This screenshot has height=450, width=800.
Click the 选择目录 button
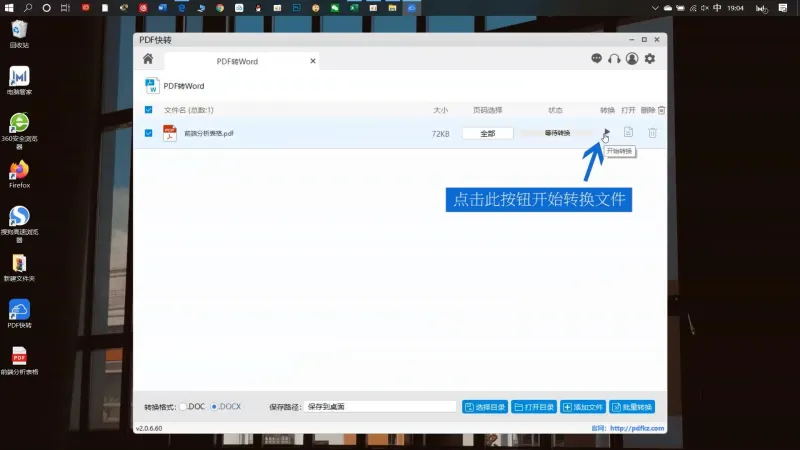coord(485,407)
